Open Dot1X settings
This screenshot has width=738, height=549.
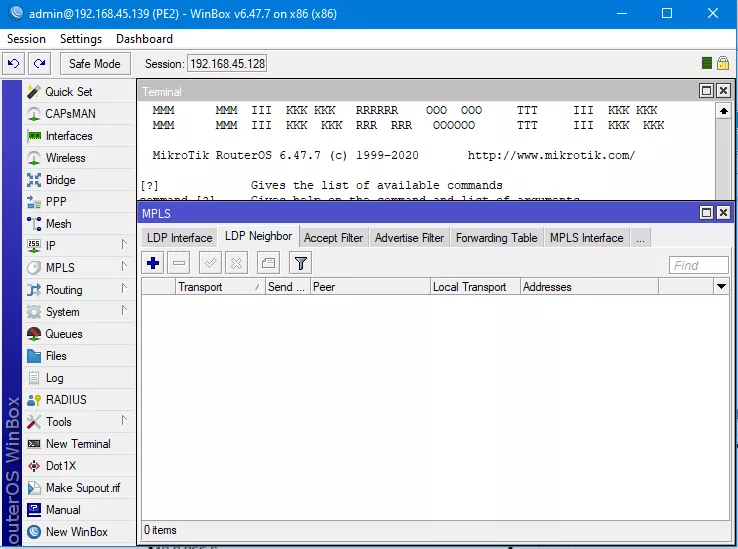click(79, 466)
